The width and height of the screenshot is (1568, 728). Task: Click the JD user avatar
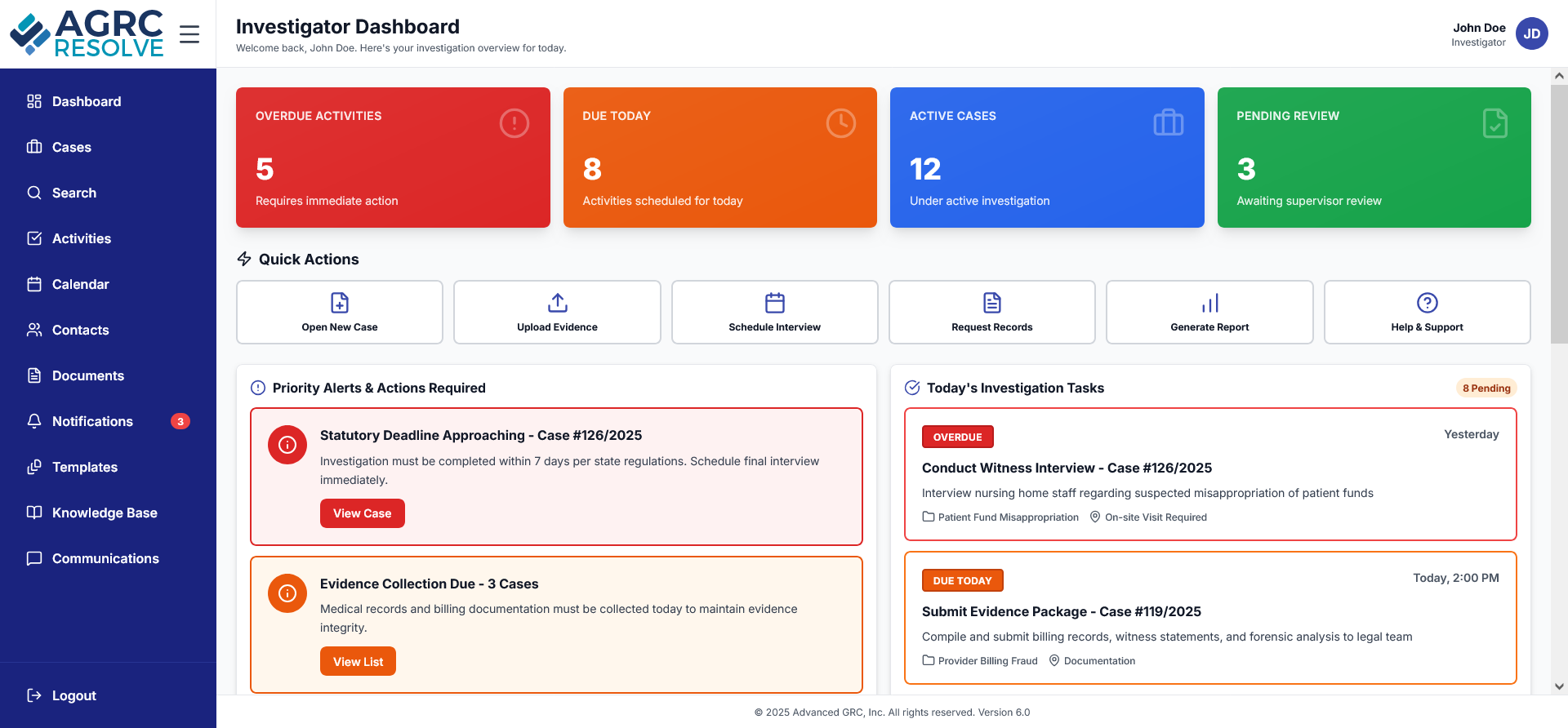pos(1531,34)
